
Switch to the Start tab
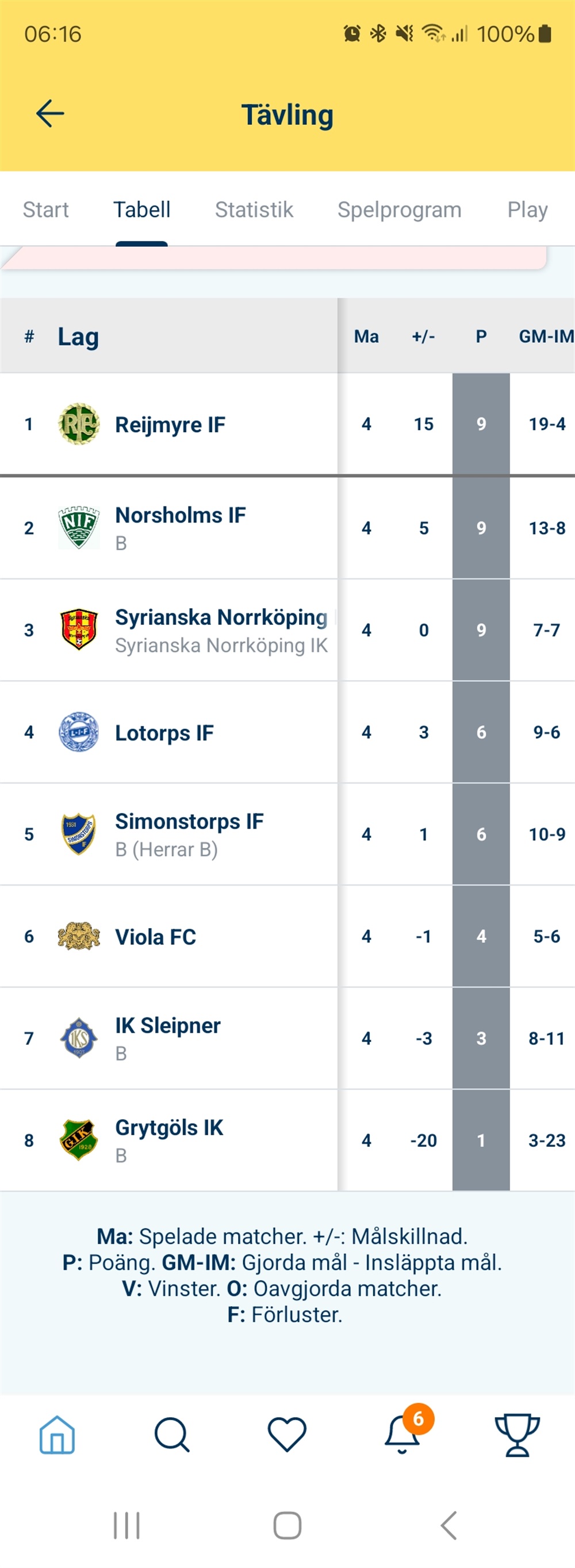[45, 210]
